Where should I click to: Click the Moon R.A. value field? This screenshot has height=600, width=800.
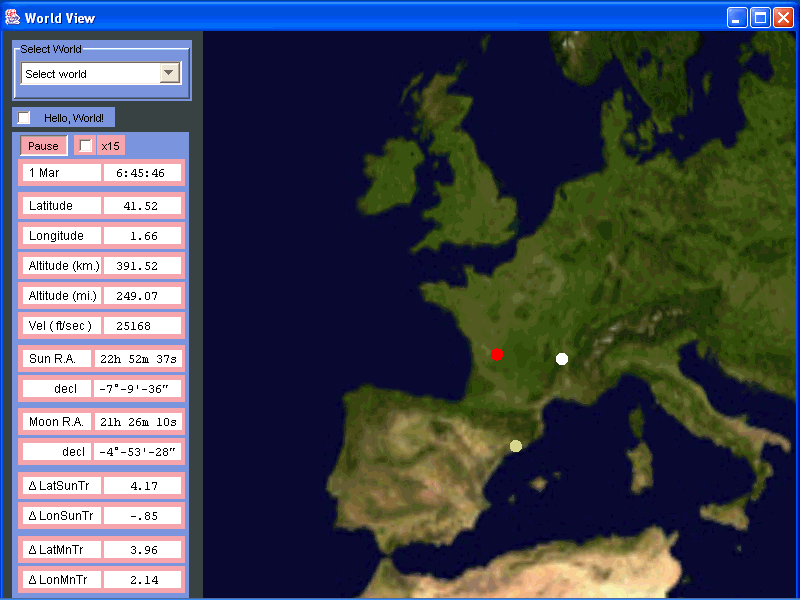pos(138,422)
